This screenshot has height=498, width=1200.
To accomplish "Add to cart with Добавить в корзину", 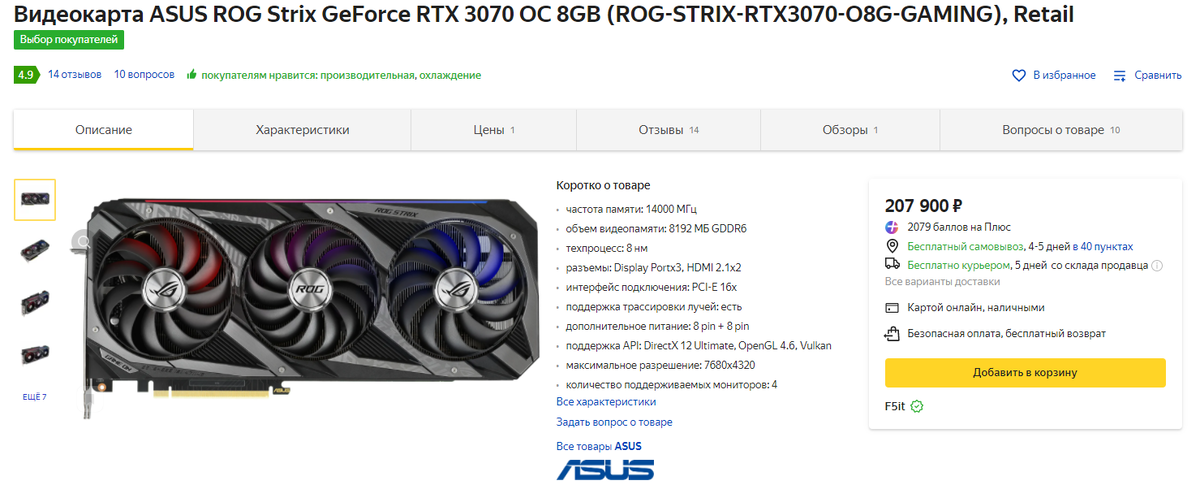I will tap(1025, 373).
